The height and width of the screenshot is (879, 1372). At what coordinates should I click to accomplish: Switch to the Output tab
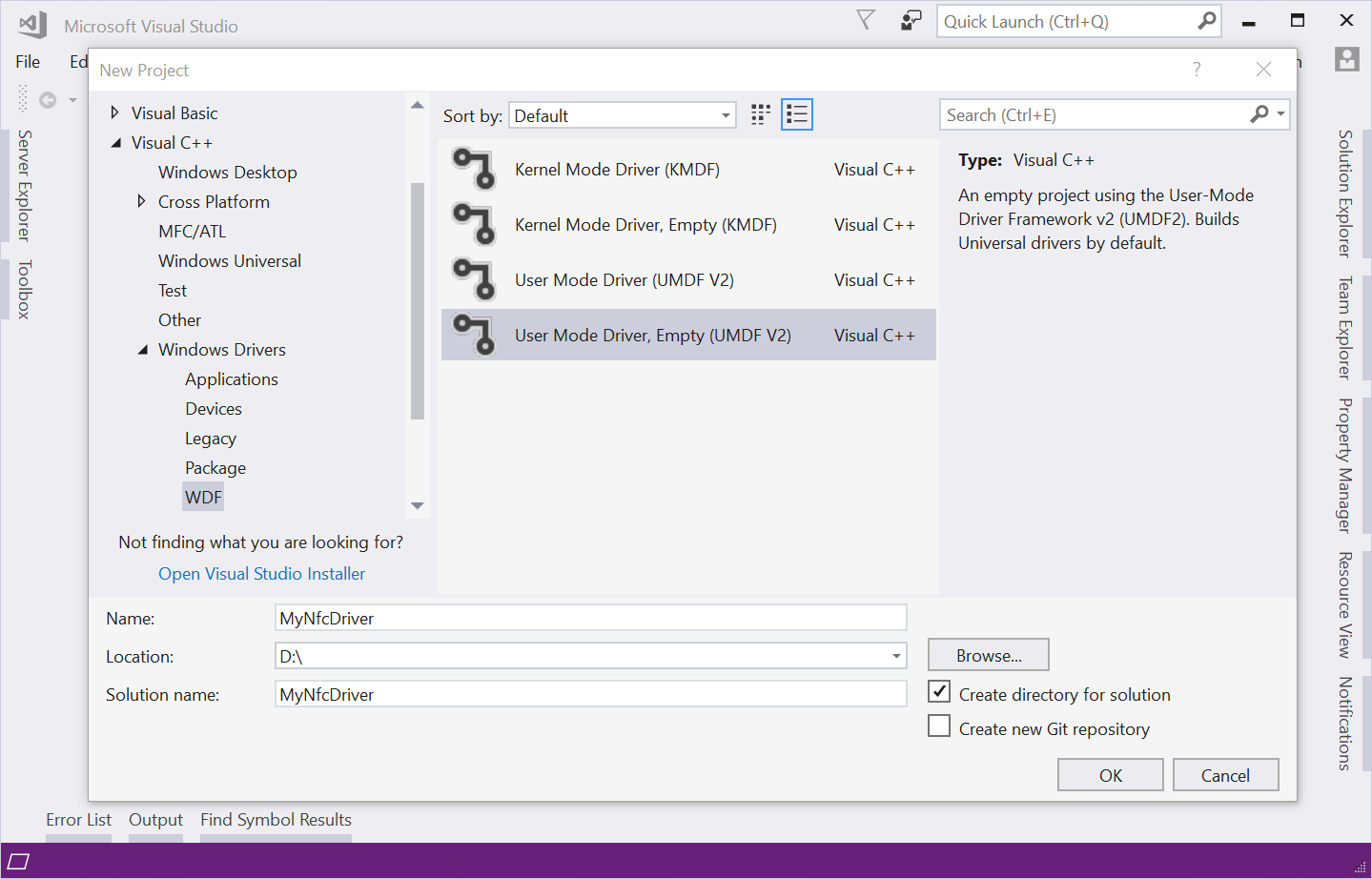pyautogui.click(x=155, y=820)
